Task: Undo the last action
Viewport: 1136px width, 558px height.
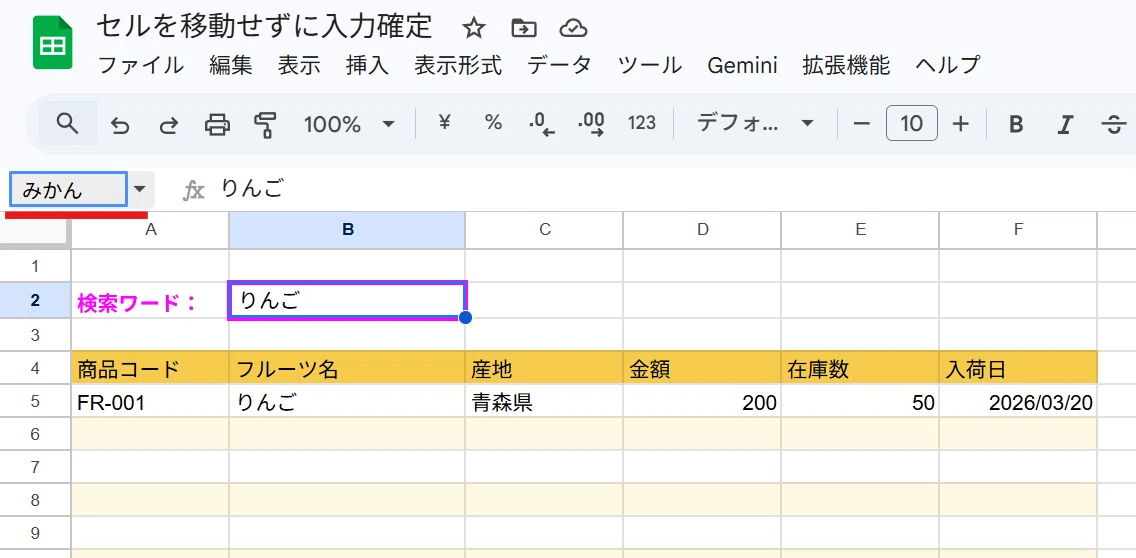Action: (x=120, y=125)
